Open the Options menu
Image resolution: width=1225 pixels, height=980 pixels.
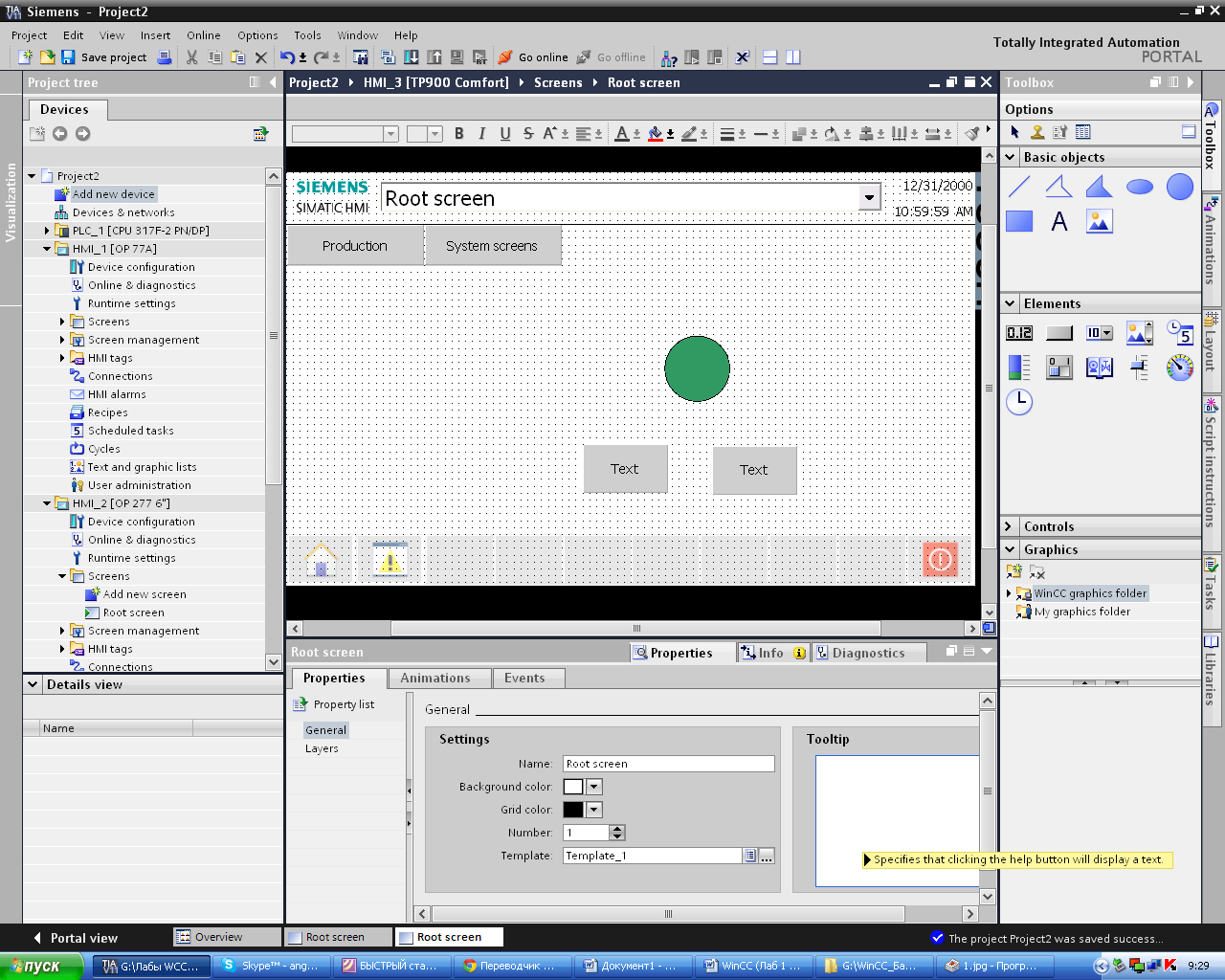(257, 35)
